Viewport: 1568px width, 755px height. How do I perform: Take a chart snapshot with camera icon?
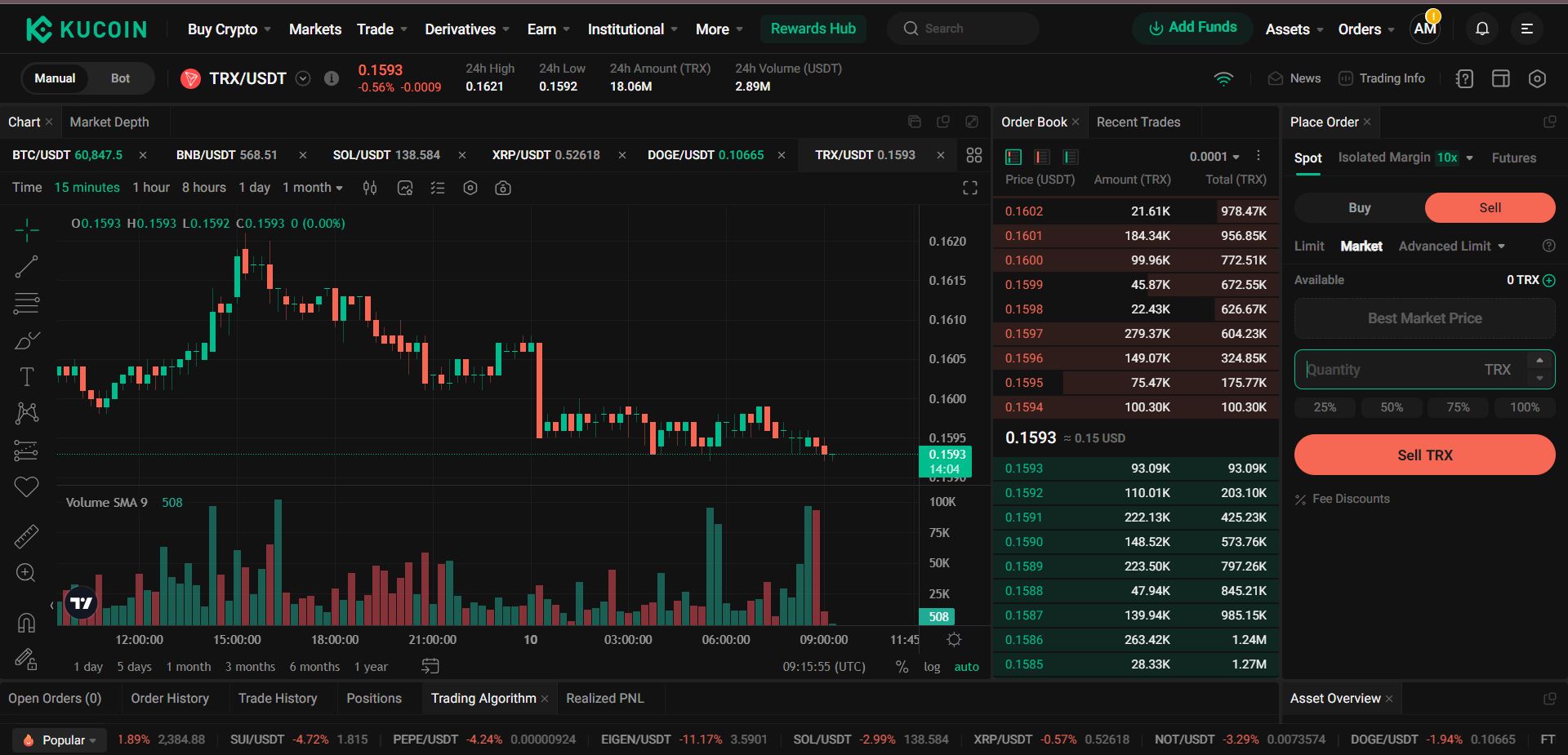point(503,188)
